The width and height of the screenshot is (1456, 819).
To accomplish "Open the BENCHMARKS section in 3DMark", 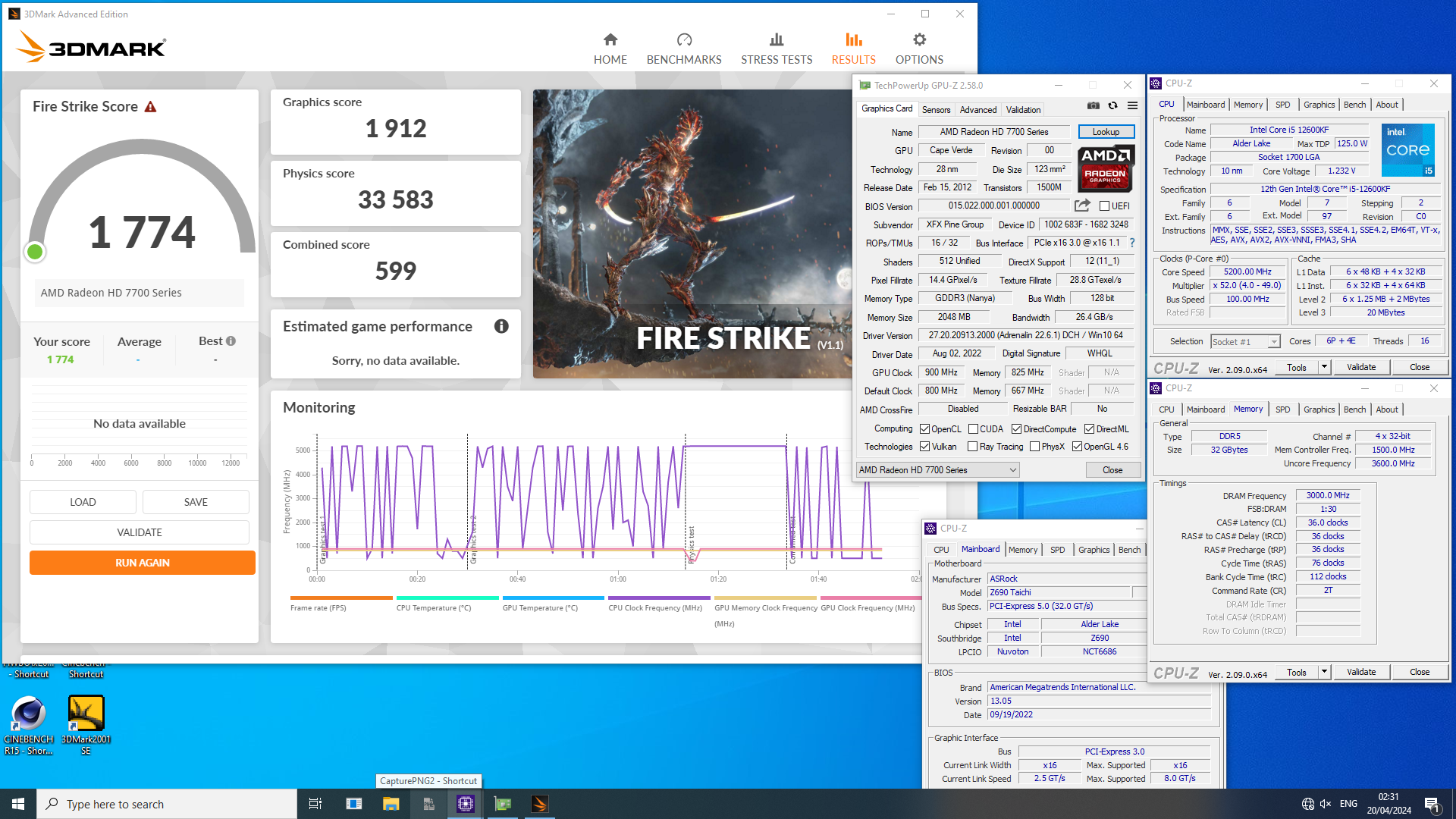I will pos(684,49).
